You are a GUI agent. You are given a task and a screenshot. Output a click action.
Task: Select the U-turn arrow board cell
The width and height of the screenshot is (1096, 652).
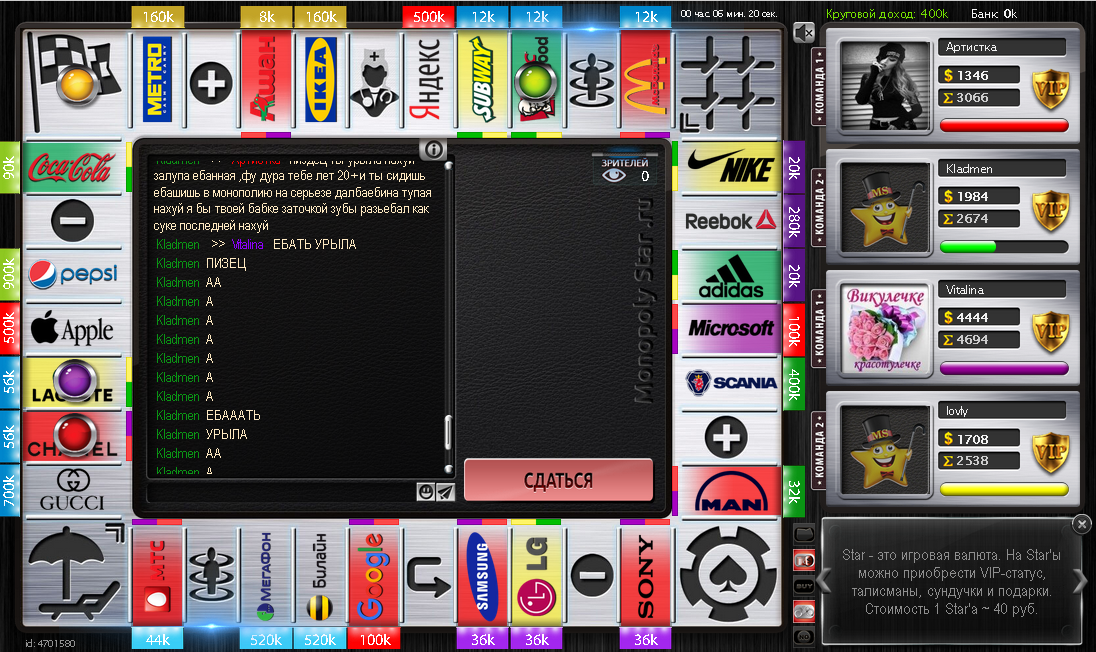(x=428, y=576)
